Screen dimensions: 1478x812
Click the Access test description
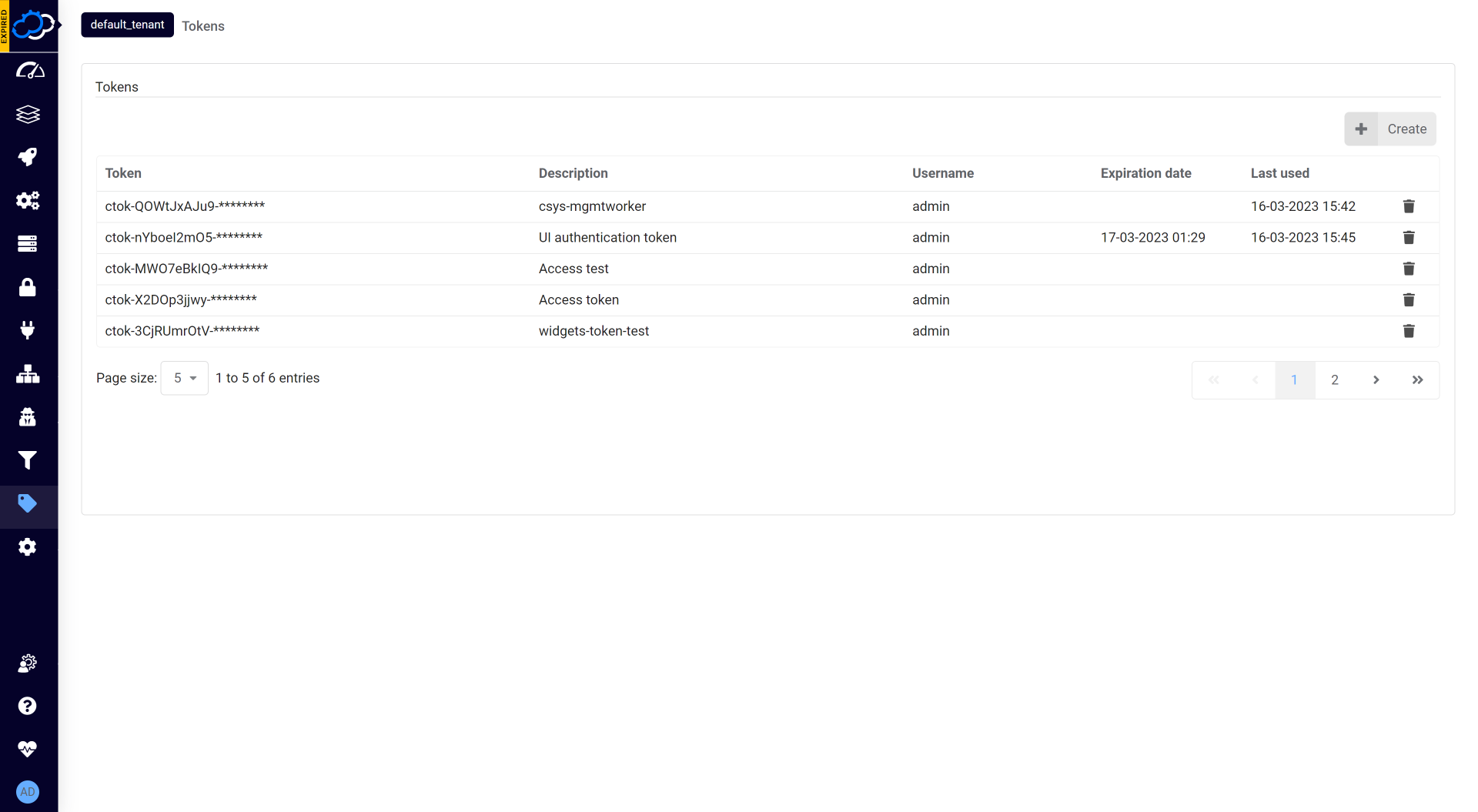[573, 269]
